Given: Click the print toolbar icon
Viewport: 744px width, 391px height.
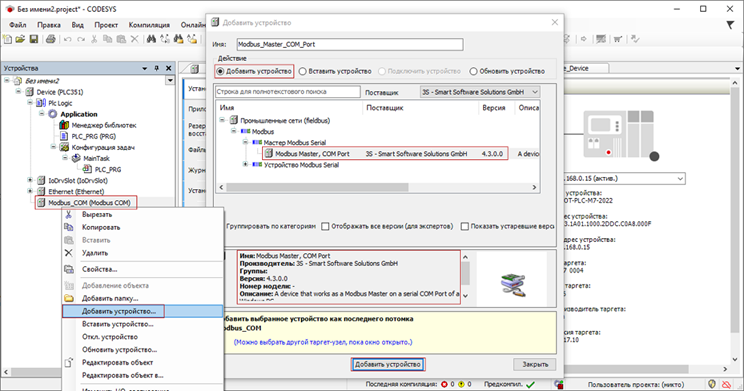Looking at the screenshot, I should [x=50, y=39].
